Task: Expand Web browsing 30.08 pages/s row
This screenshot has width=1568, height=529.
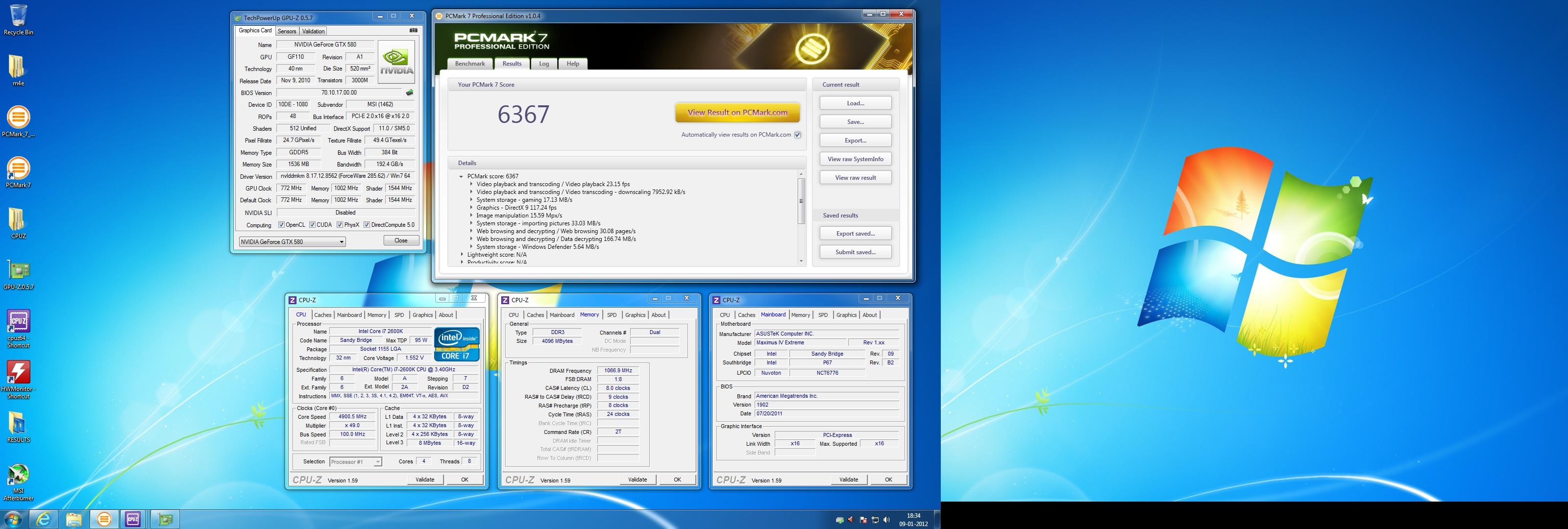Action: tap(471, 231)
